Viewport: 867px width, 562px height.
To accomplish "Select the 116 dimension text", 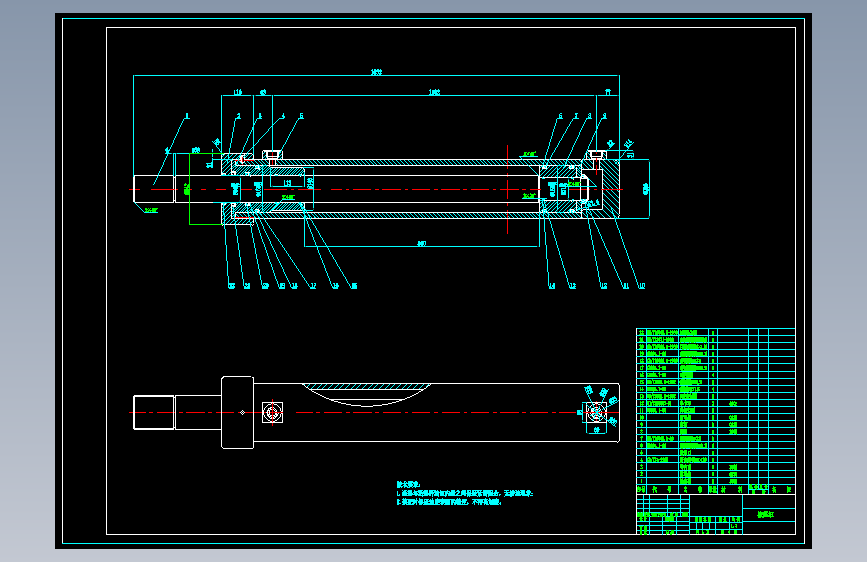I will tap(238, 92).
